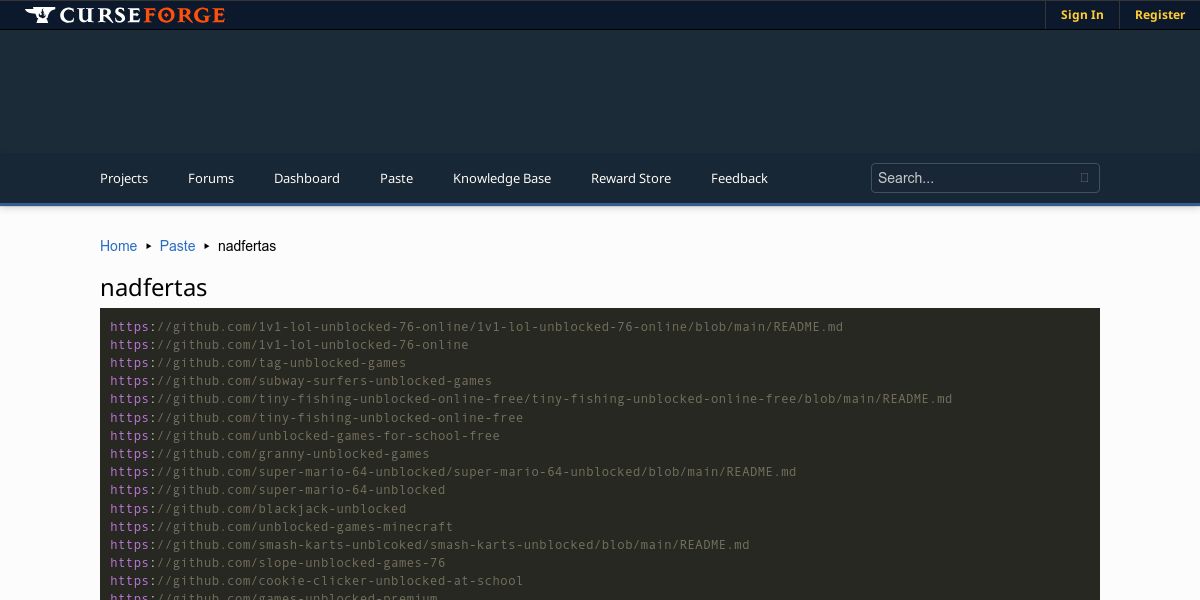Click the github.com/super-mario-64-unblocked line
Viewport: 1200px width, 600px height.
point(278,490)
